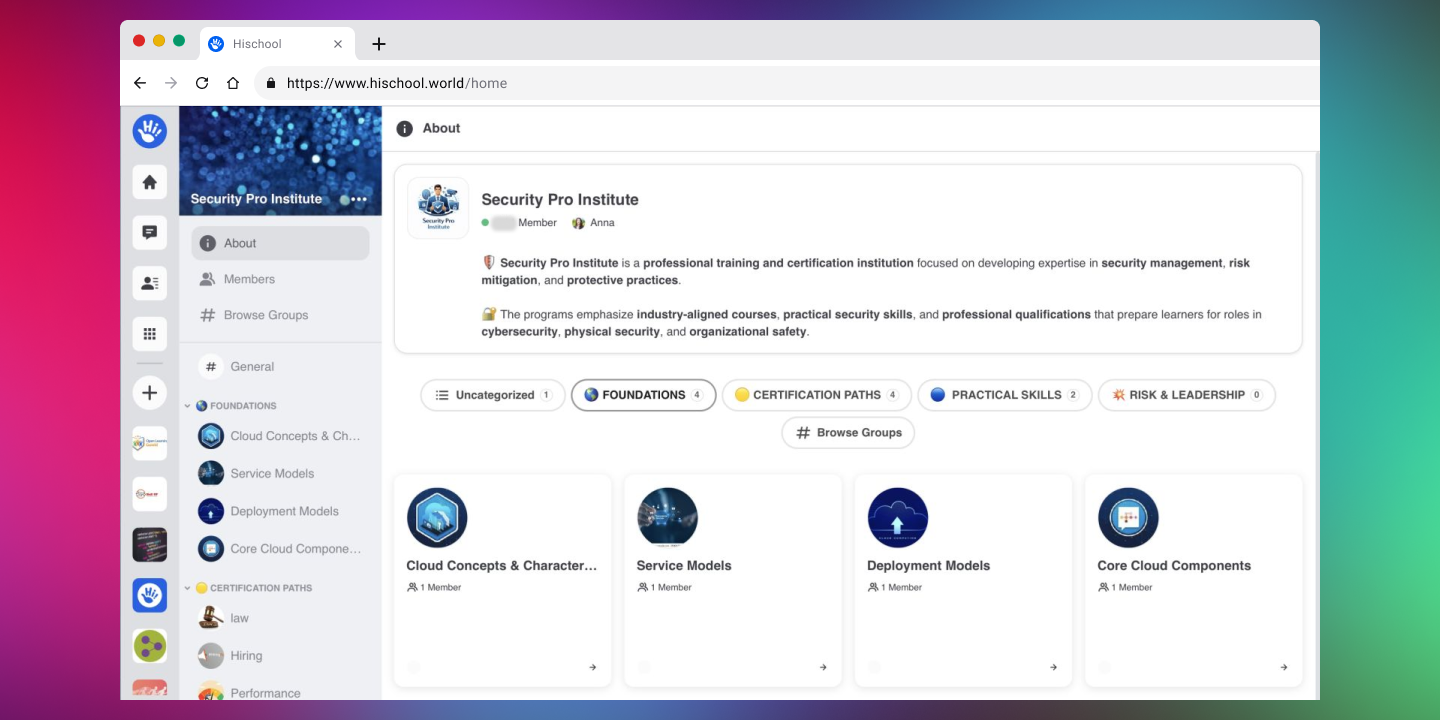Collapse the FOUNDATIONS section in sidebar

pos(187,406)
